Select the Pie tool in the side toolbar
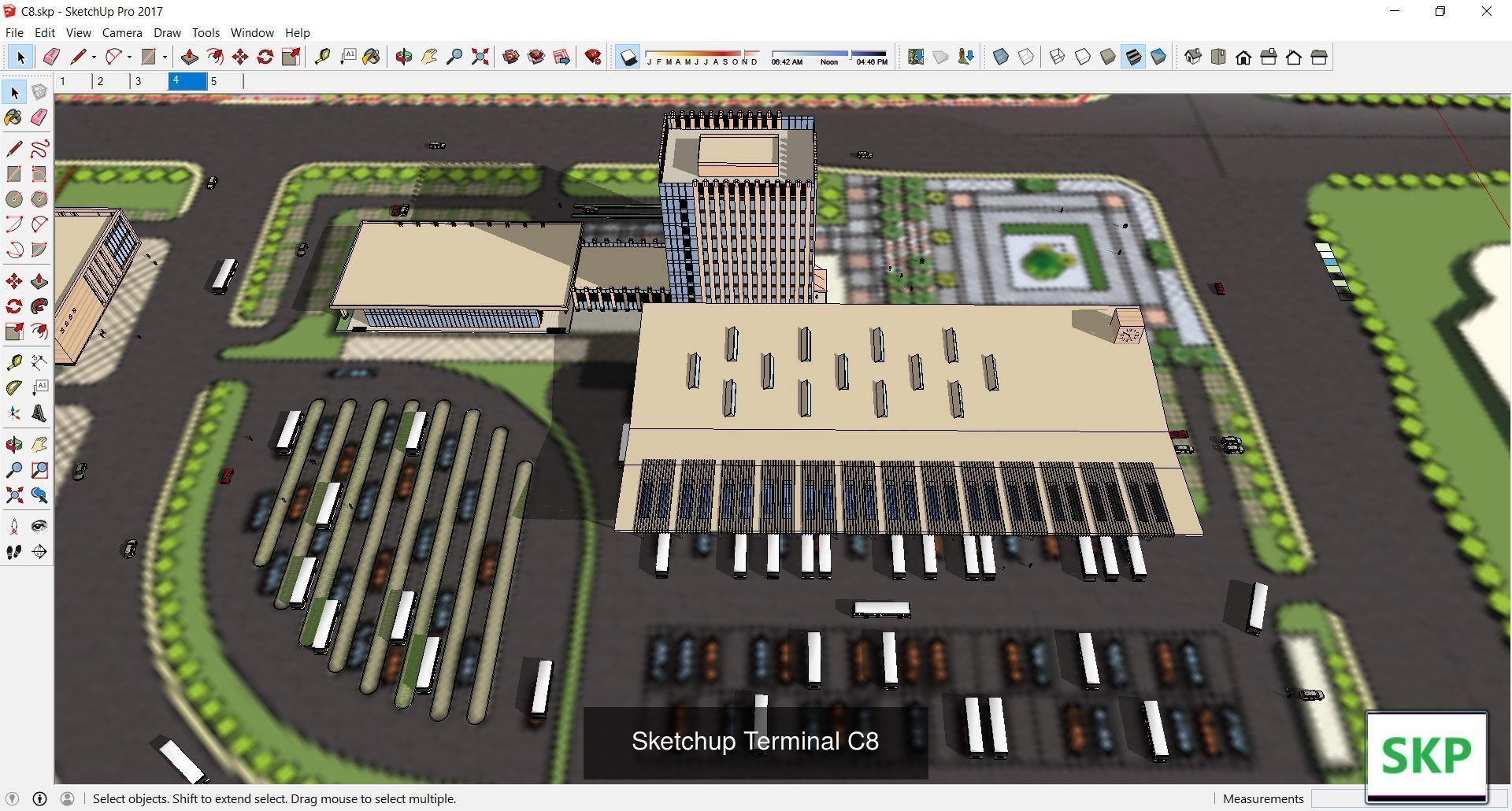Image resolution: width=1512 pixels, height=811 pixels. point(39,250)
